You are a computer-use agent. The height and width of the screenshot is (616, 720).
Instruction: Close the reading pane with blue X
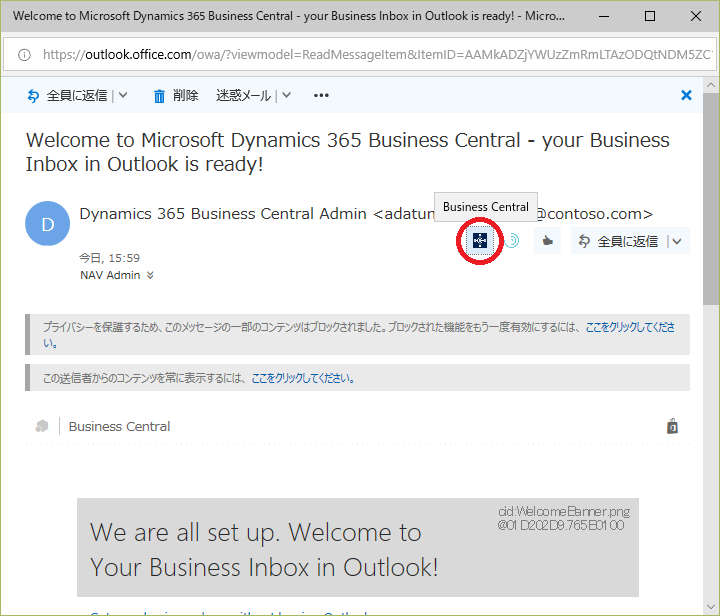(x=686, y=95)
